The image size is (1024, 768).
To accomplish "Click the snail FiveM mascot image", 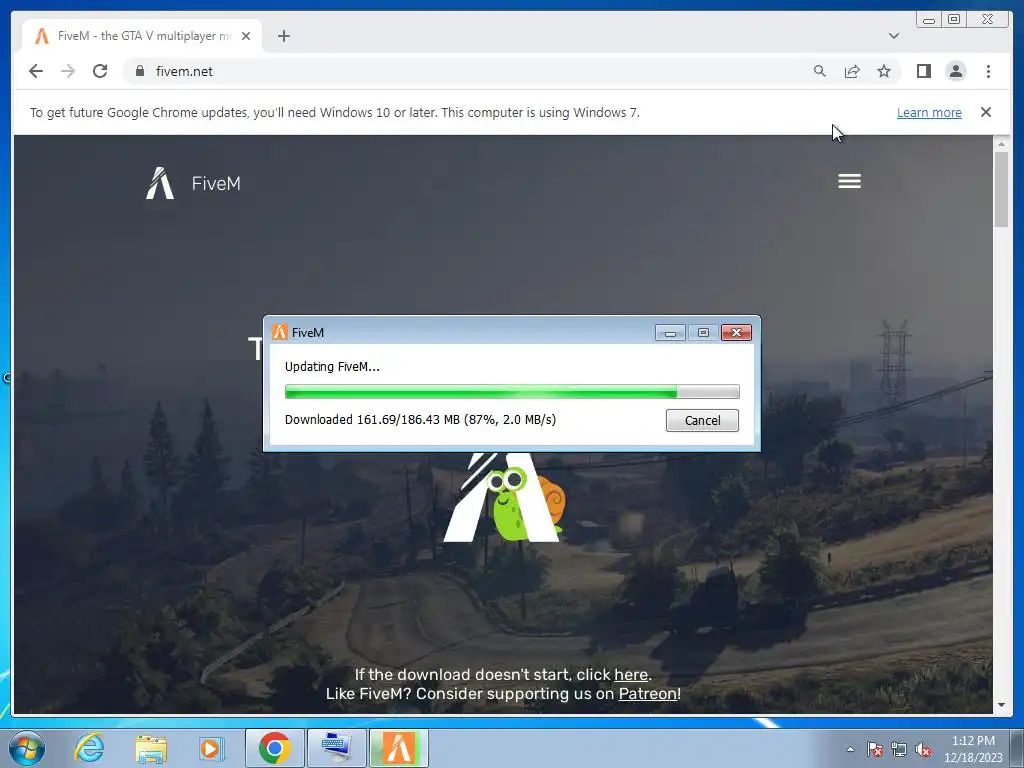I will (505, 498).
